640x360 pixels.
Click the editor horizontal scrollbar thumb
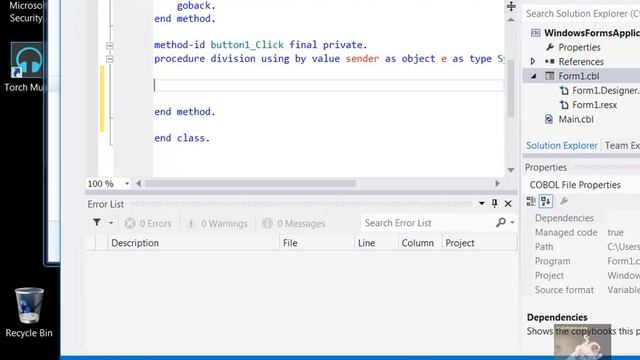(250, 184)
